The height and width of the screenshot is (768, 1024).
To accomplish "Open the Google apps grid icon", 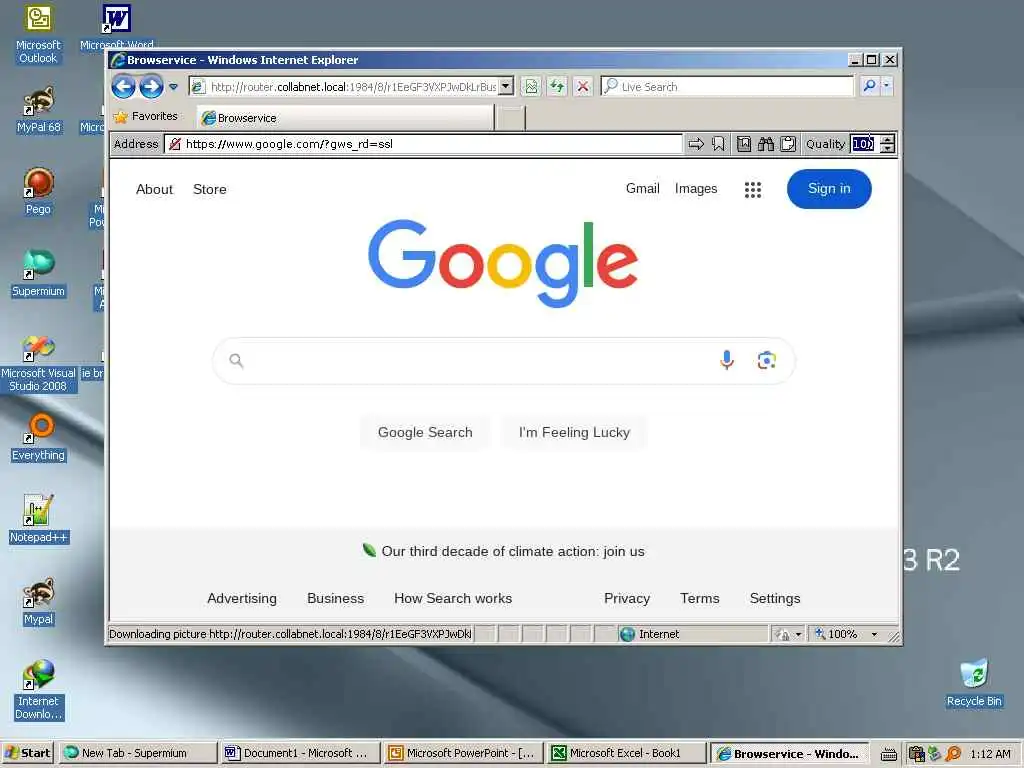I will pos(752,189).
